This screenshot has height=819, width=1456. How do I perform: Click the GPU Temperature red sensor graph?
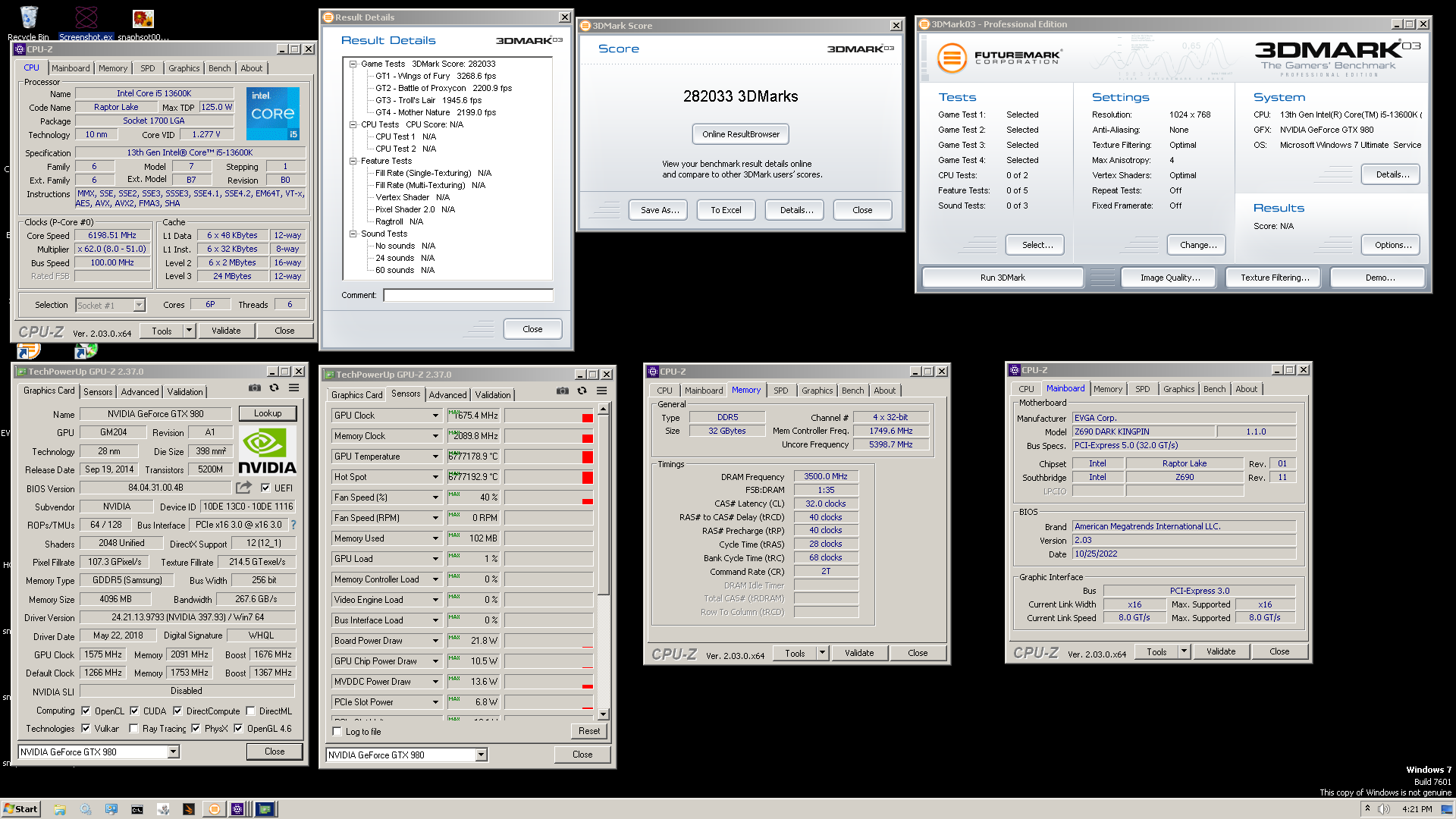click(548, 457)
